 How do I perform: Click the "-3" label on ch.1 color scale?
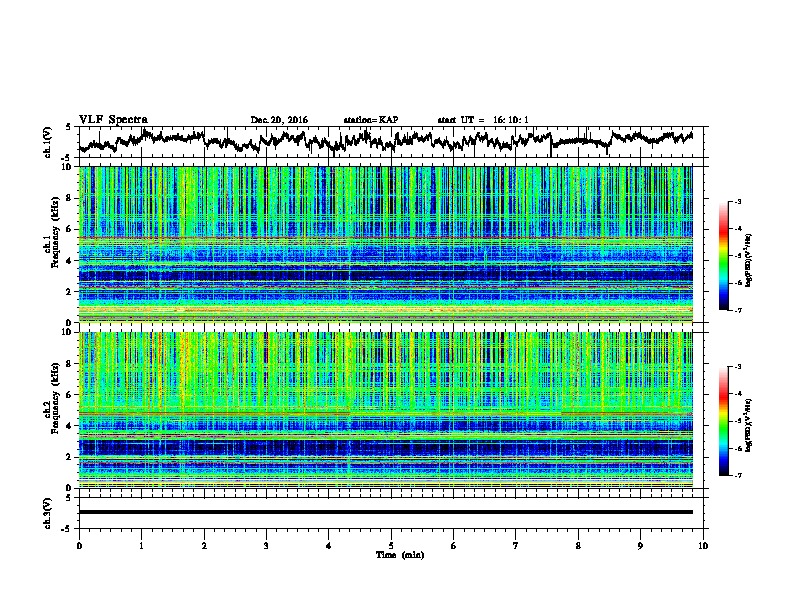[x=738, y=202]
